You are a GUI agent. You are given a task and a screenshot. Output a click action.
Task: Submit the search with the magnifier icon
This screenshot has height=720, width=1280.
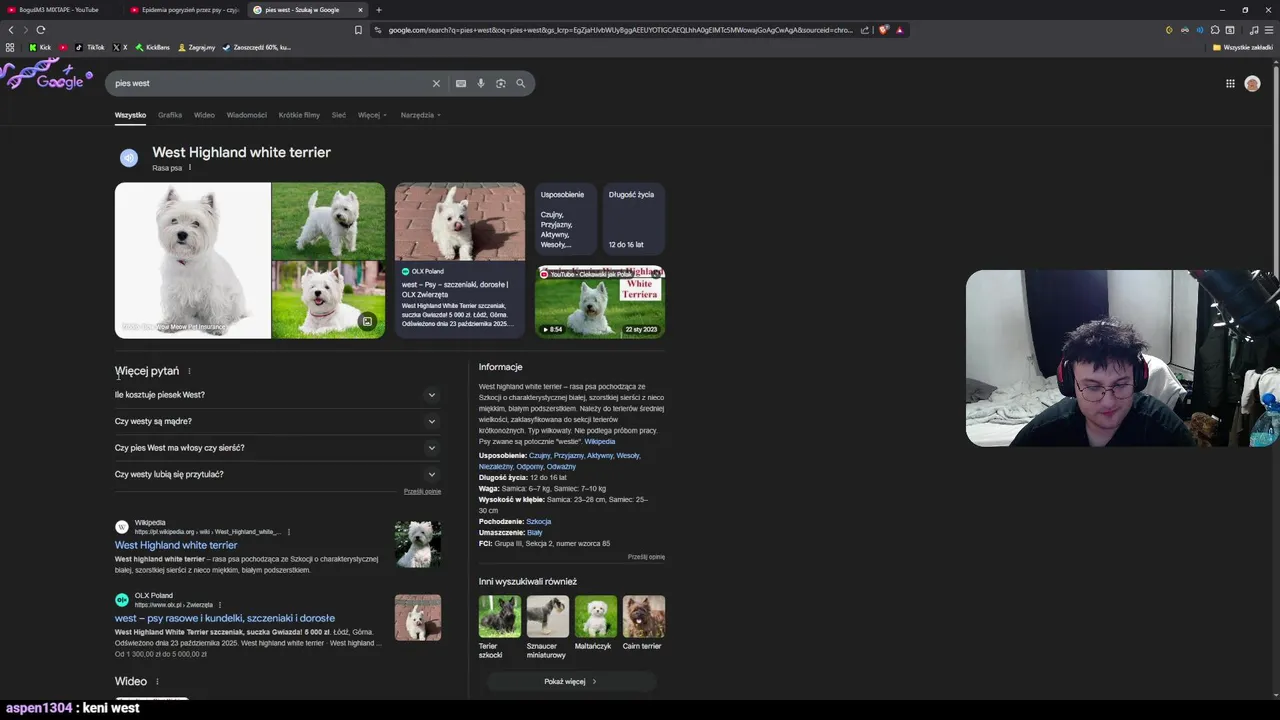[x=521, y=83]
